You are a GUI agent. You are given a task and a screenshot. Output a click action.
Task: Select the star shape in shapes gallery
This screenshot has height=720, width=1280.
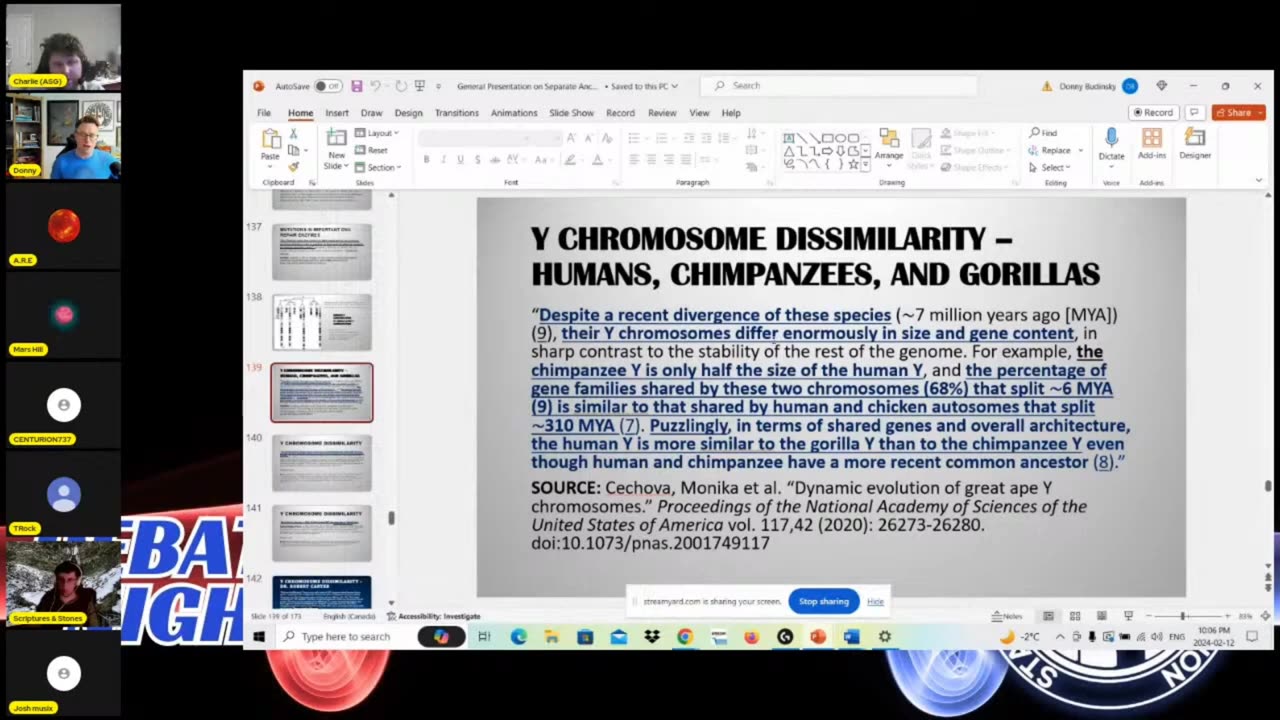[x=853, y=164]
